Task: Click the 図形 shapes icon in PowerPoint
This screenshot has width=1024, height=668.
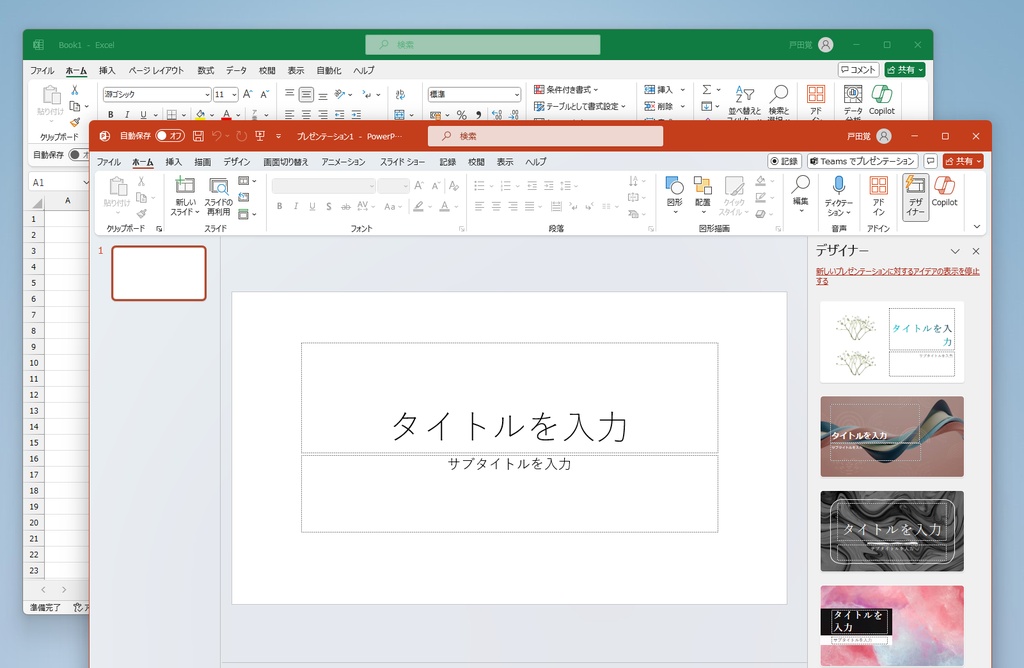Action: click(x=675, y=185)
